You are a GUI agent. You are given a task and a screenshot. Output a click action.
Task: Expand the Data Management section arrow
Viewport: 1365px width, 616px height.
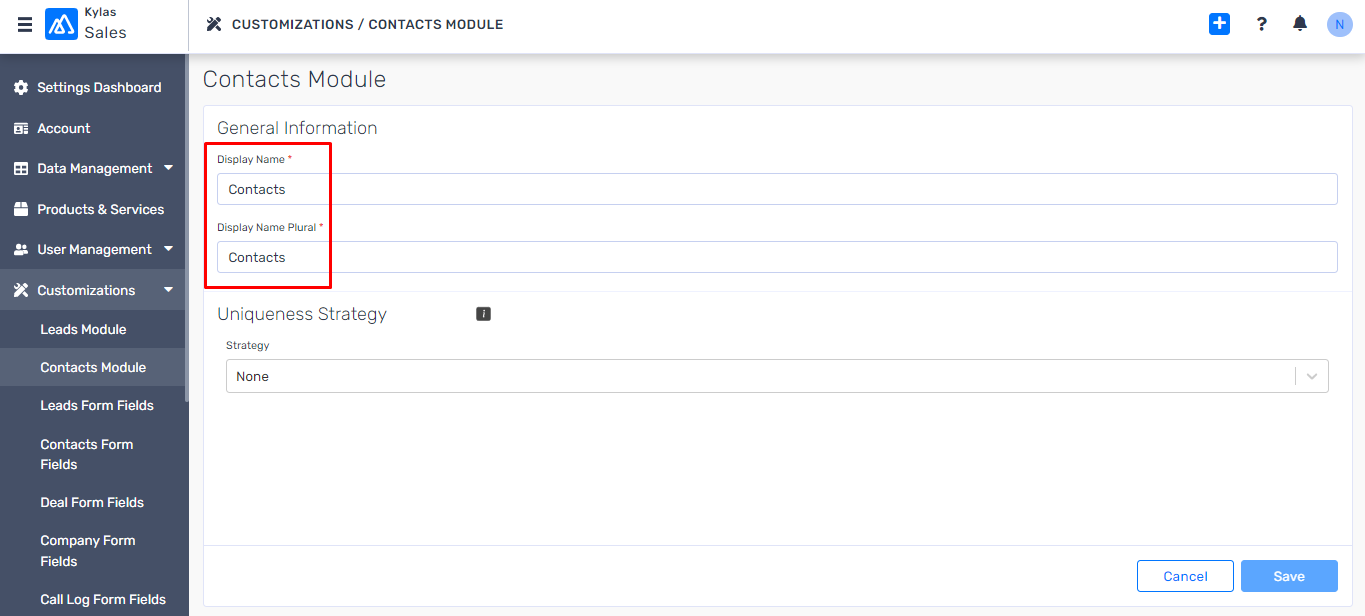click(x=168, y=168)
